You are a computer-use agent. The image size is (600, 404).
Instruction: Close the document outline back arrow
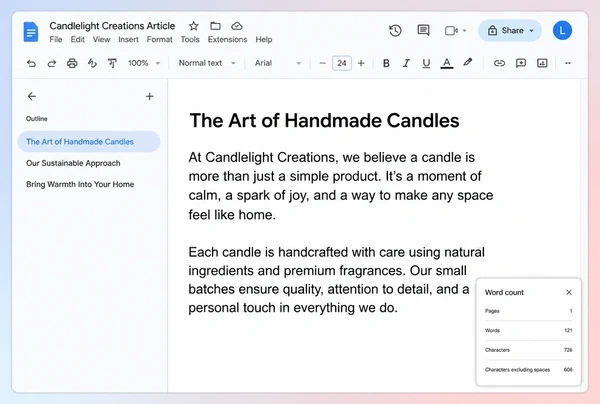tap(32, 96)
